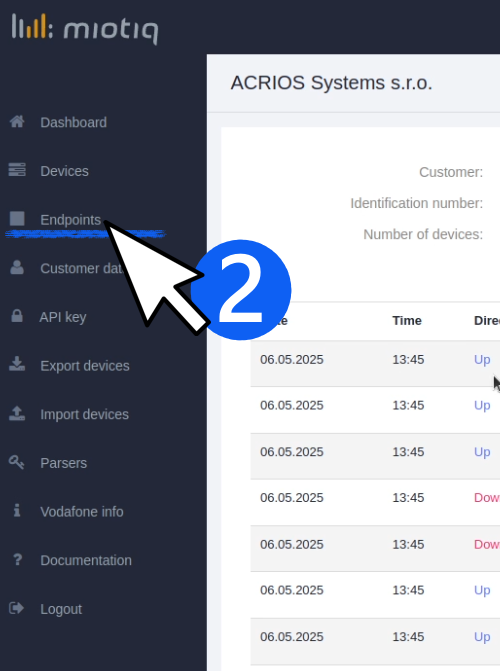Click time 13:45 in first table row
The image size is (500, 671).
(x=408, y=359)
